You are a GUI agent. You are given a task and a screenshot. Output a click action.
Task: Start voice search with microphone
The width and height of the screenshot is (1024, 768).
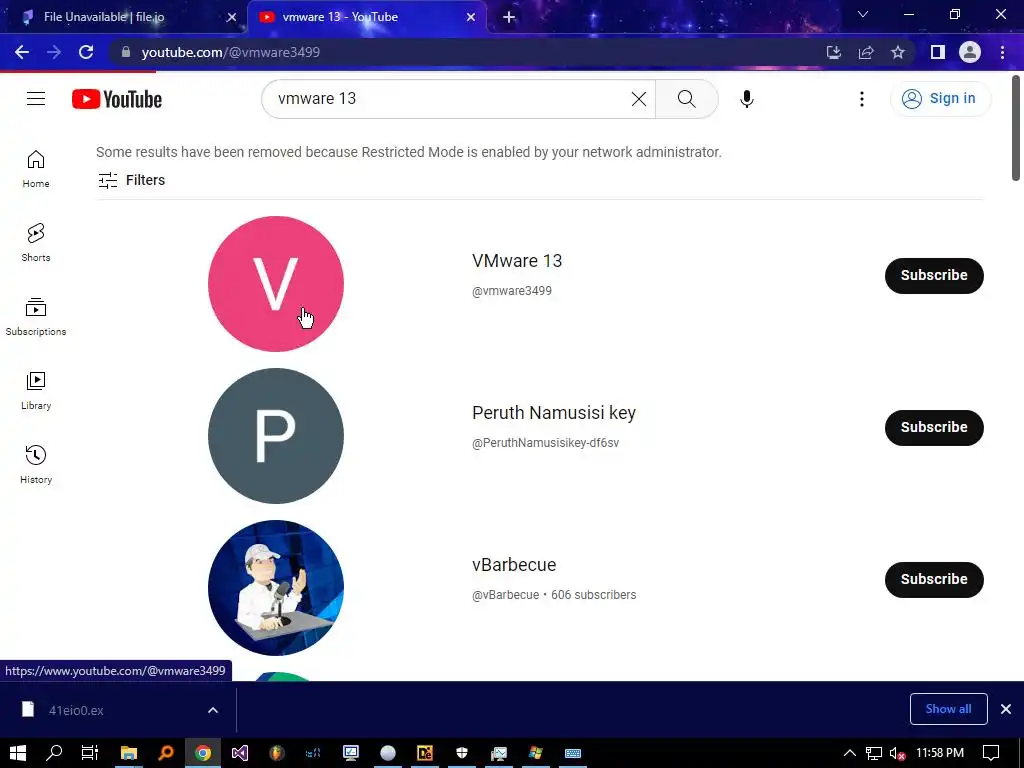pos(746,99)
